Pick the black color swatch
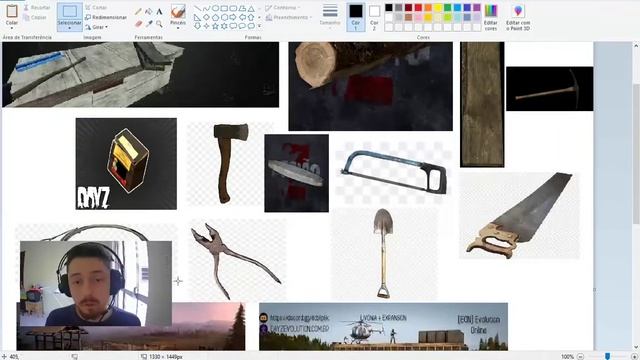 click(389, 7)
